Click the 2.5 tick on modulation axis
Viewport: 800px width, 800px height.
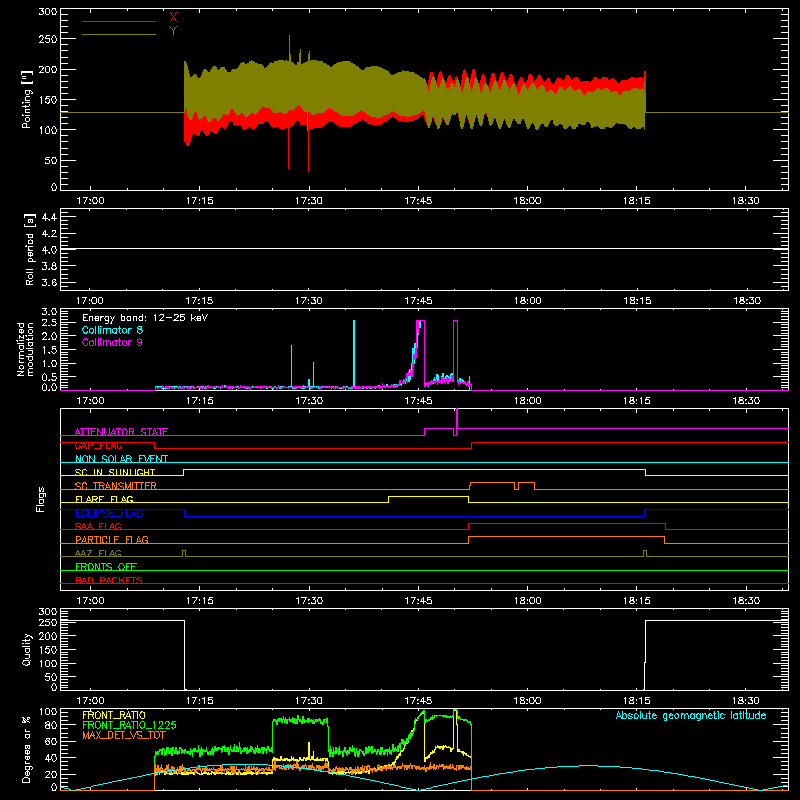pos(49,322)
